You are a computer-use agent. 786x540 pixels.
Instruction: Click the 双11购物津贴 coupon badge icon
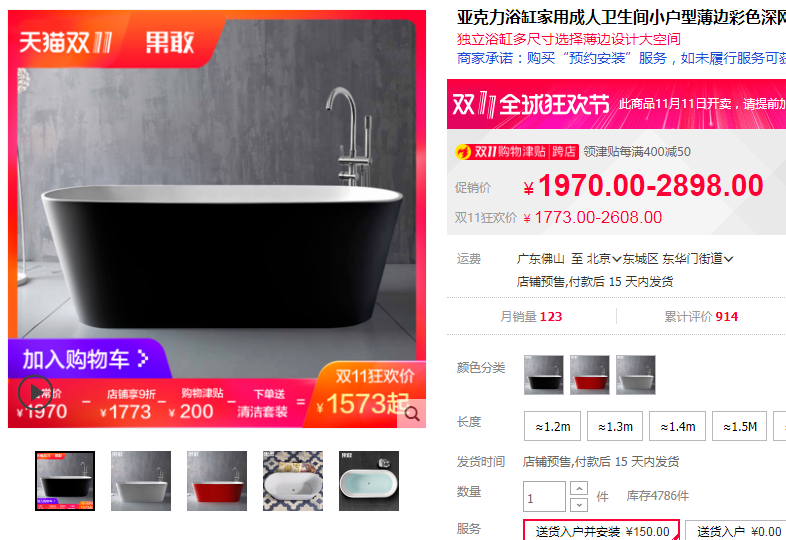tap(516, 152)
